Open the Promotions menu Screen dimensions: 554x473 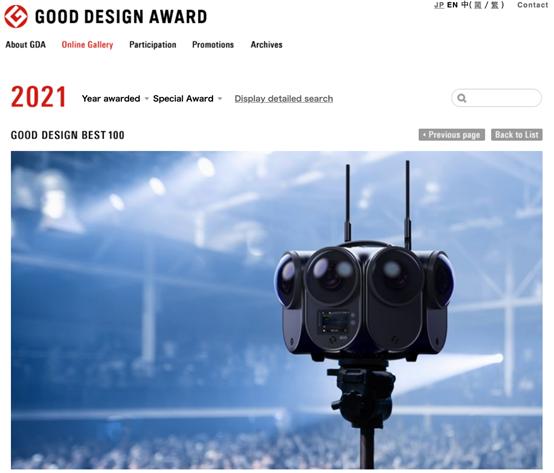(x=213, y=45)
